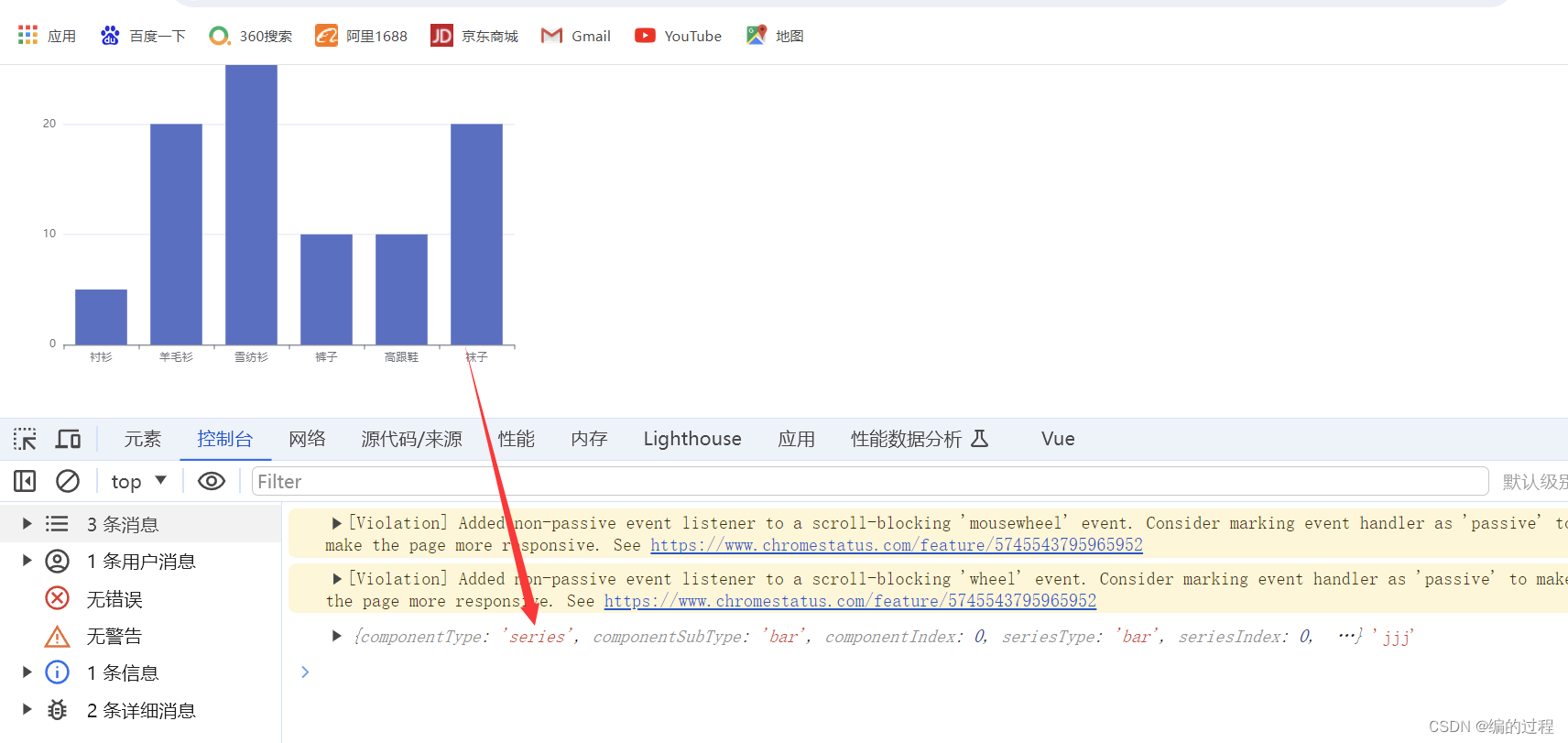Viewport: 1568px width, 743px height.
Task: Switch to the 元素 tab
Action: coord(143,439)
